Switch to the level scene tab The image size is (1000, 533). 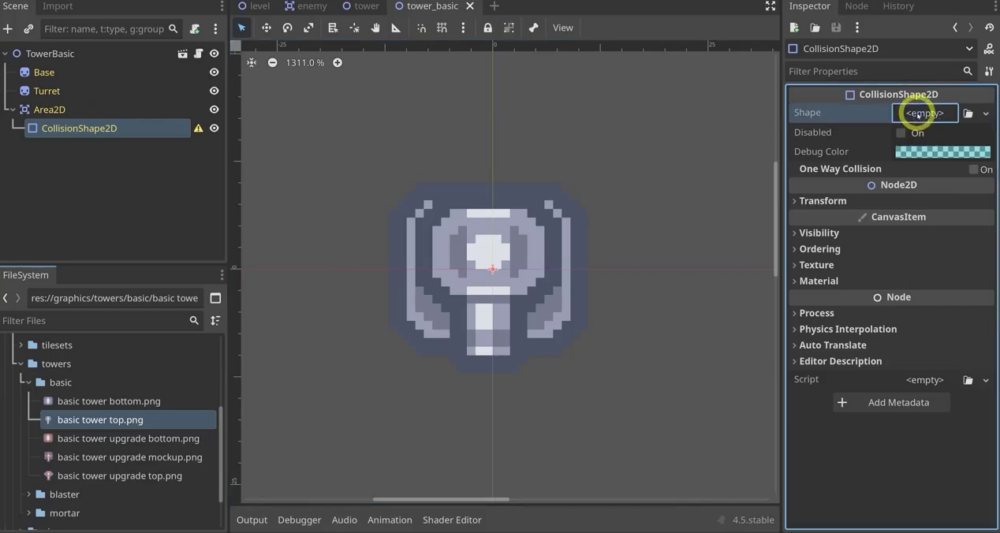coord(253,6)
